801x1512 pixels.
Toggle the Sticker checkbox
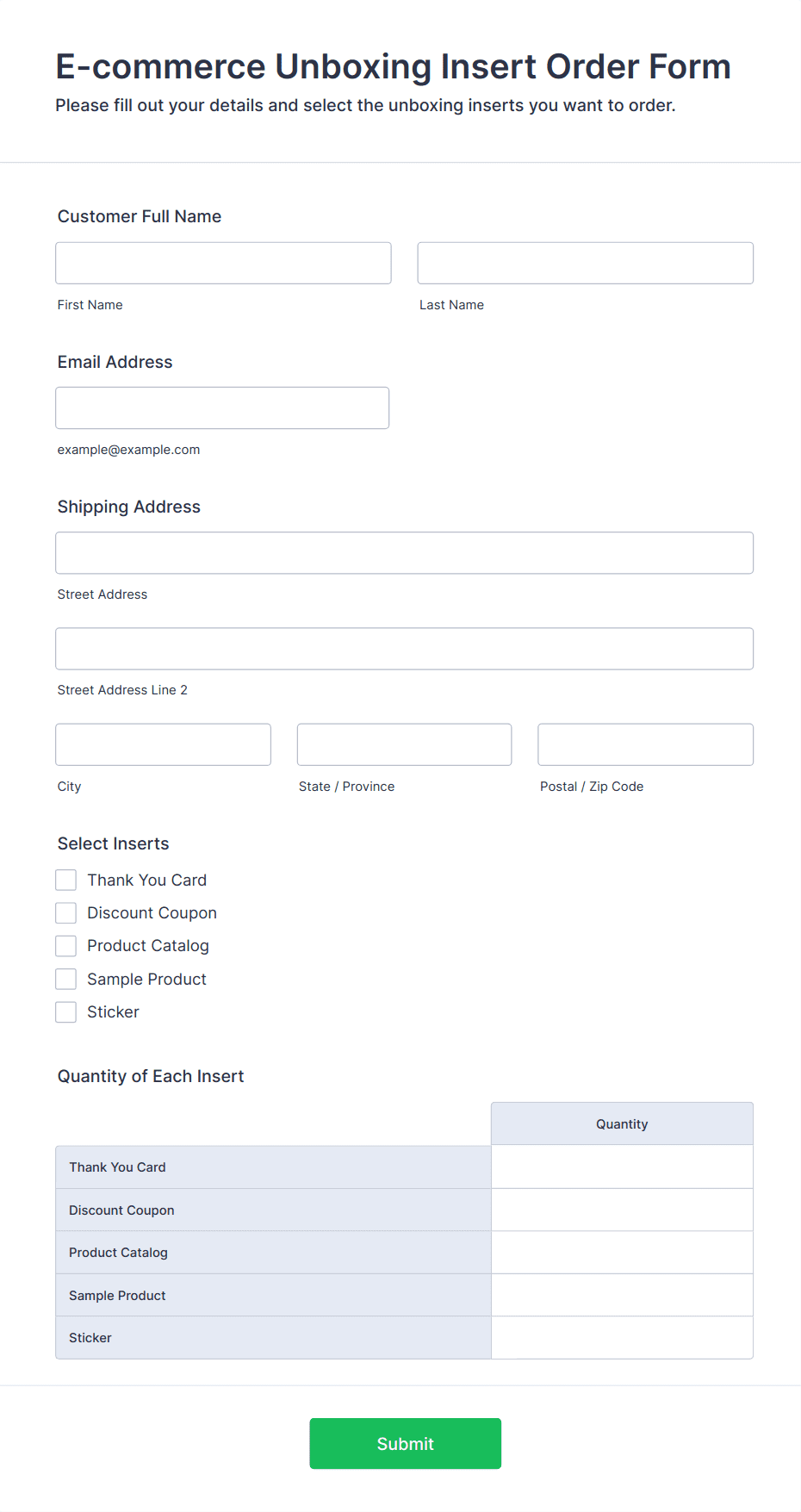66,1012
